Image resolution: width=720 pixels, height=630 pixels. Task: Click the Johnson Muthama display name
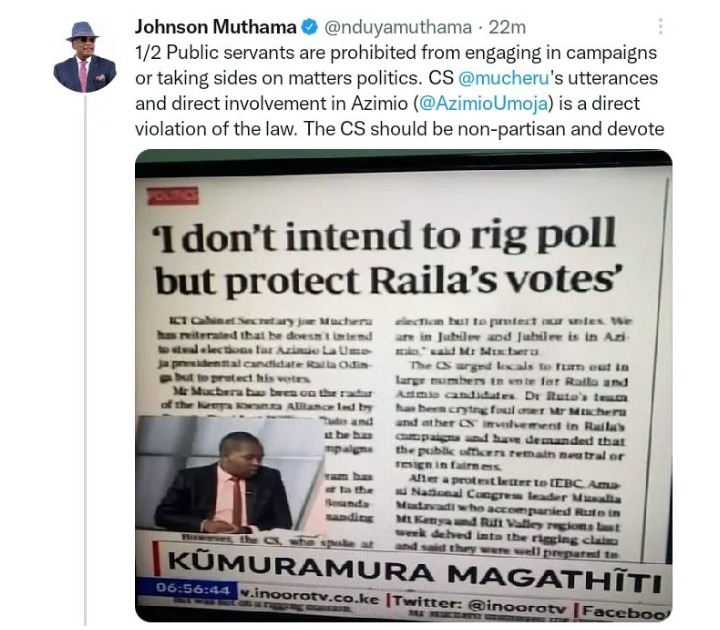point(215,27)
